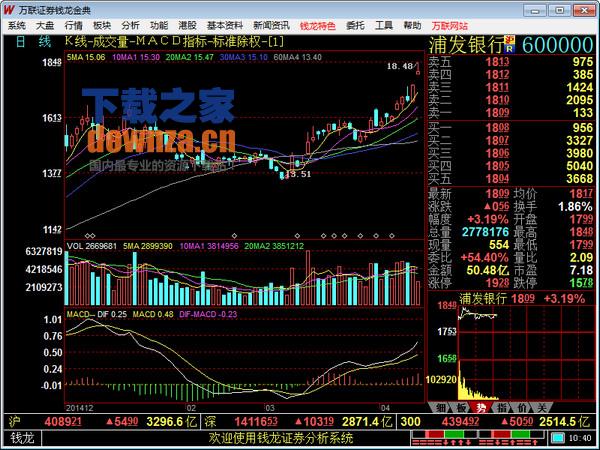Open the red 钱龙特色 menu
600x450 pixels.
[318, 26]
